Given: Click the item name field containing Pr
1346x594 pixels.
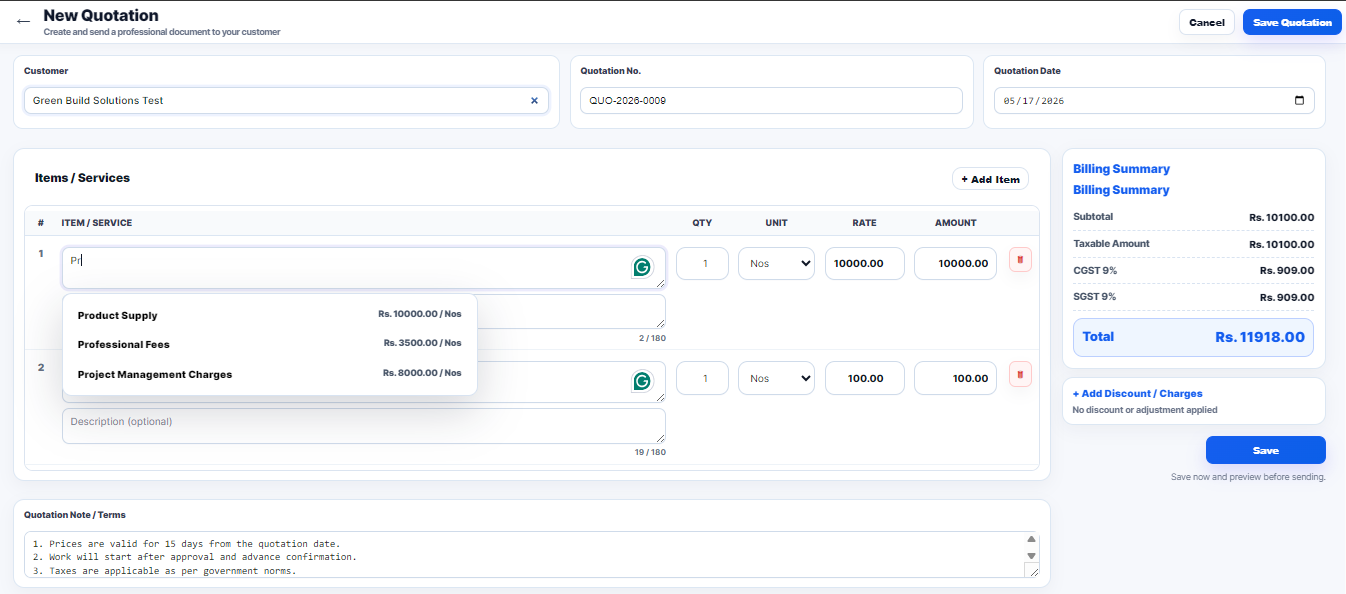Looking at the screenshot, I should (364, 268).
